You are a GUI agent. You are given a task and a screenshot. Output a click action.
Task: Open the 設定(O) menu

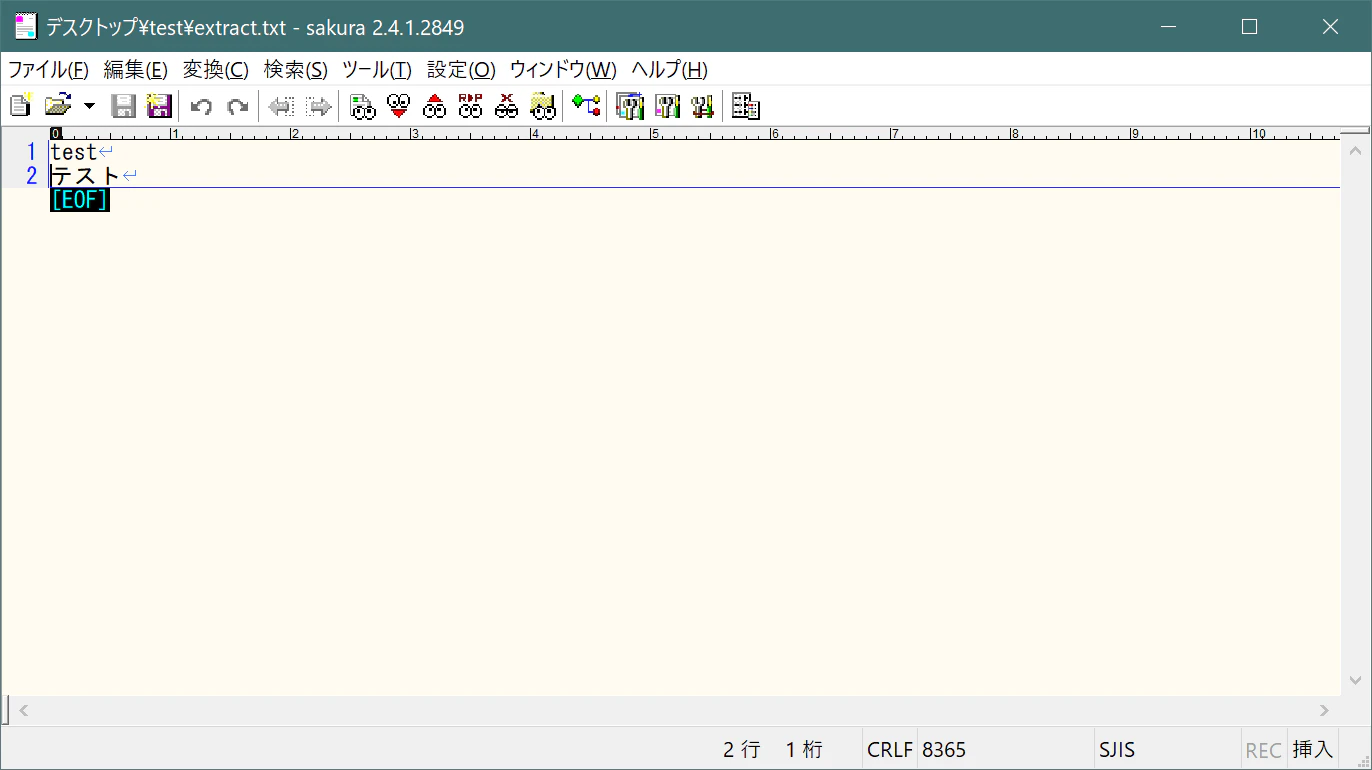click(461, 70)
